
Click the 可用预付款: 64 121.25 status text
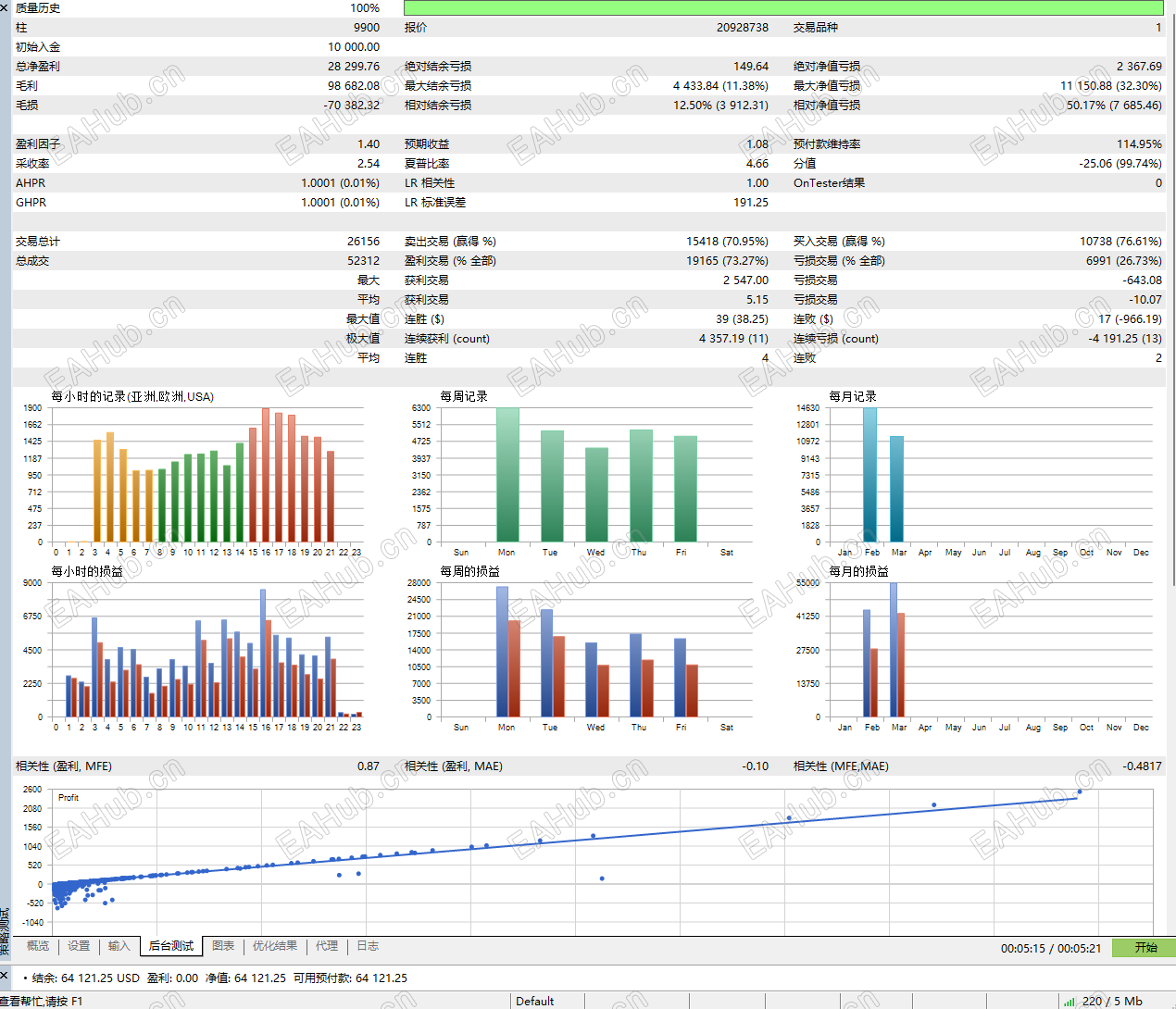(x=350, y=978)
